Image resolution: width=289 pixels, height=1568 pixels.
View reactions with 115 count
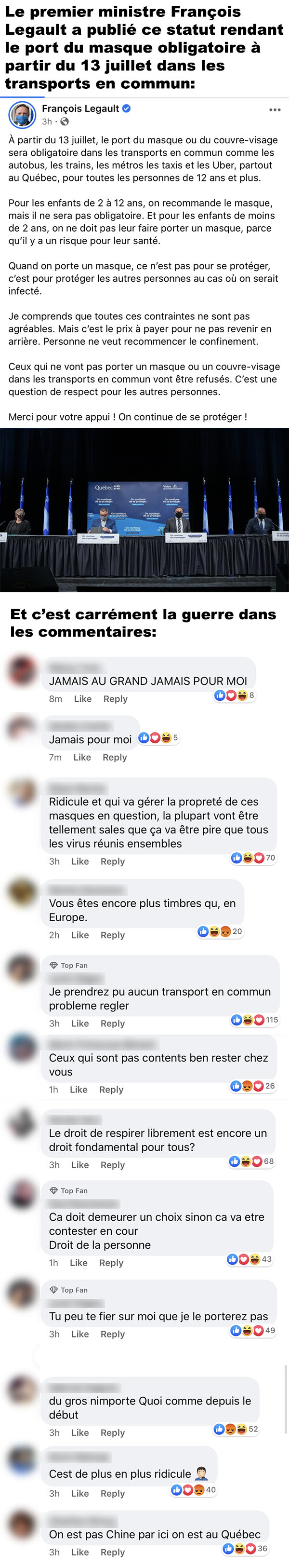(254, 1020)
